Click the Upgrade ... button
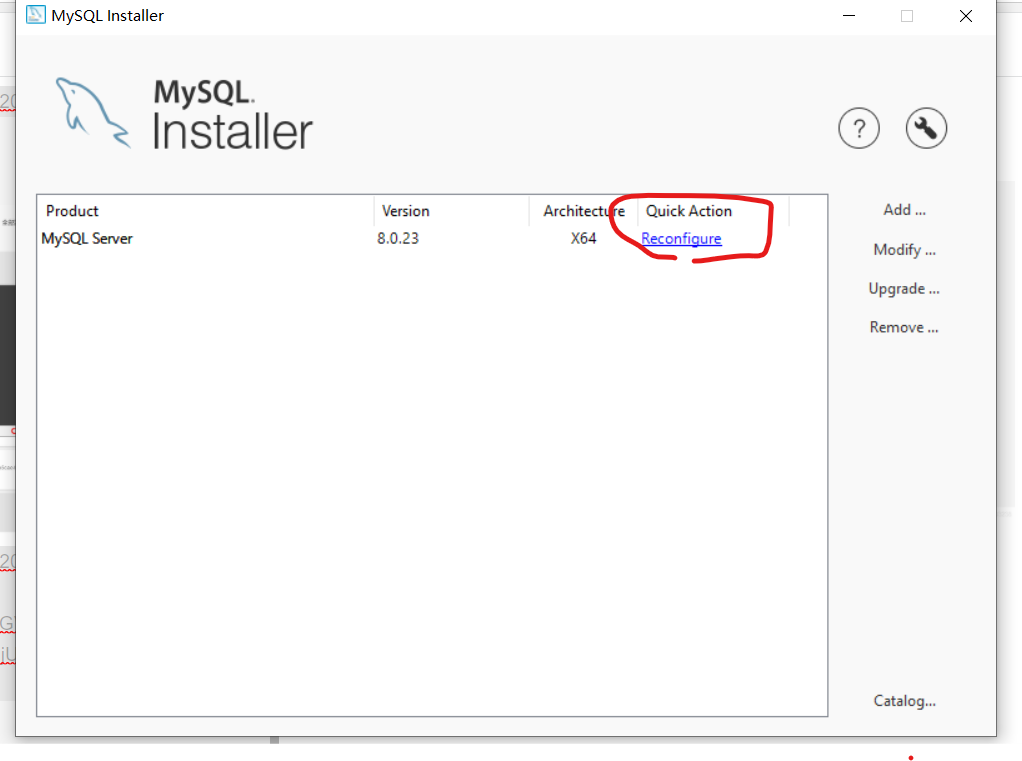1022x761 pixels. (x=904, y=289)
